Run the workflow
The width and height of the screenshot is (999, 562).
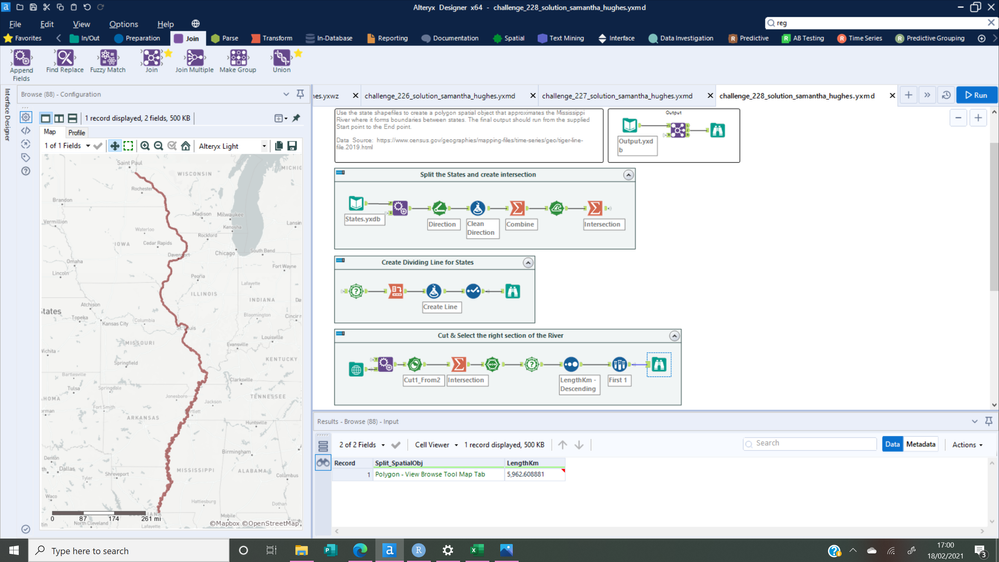pos(976,95)
